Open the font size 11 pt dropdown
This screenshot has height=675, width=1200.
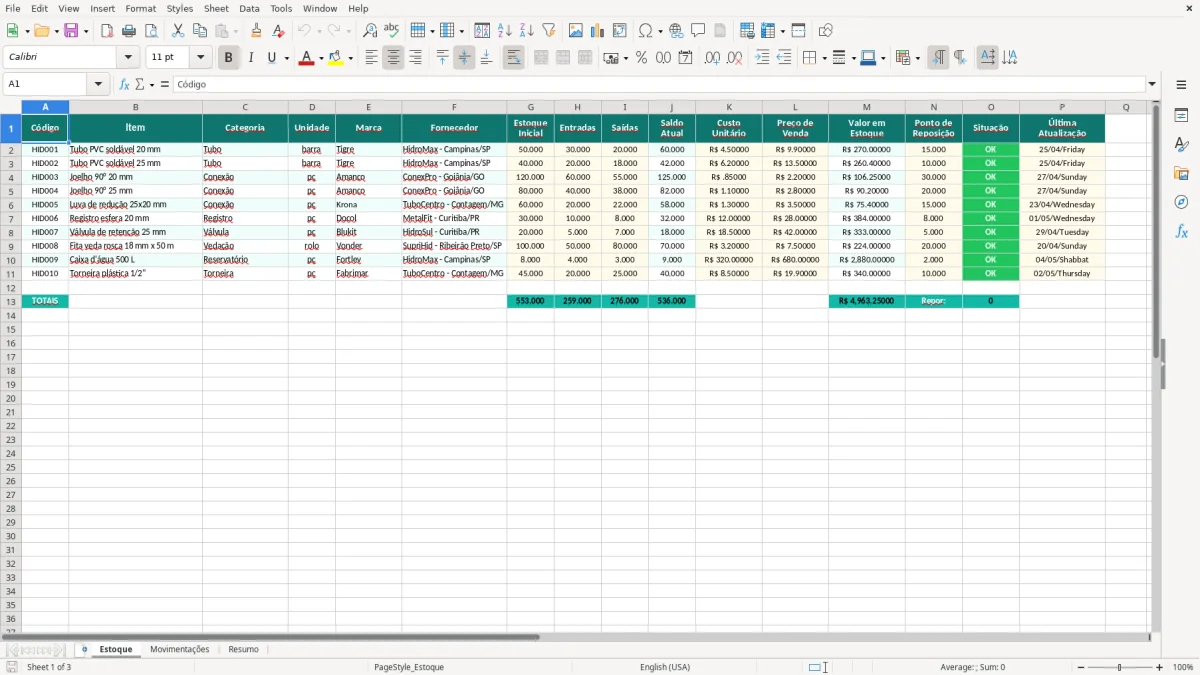pos(200,58)
